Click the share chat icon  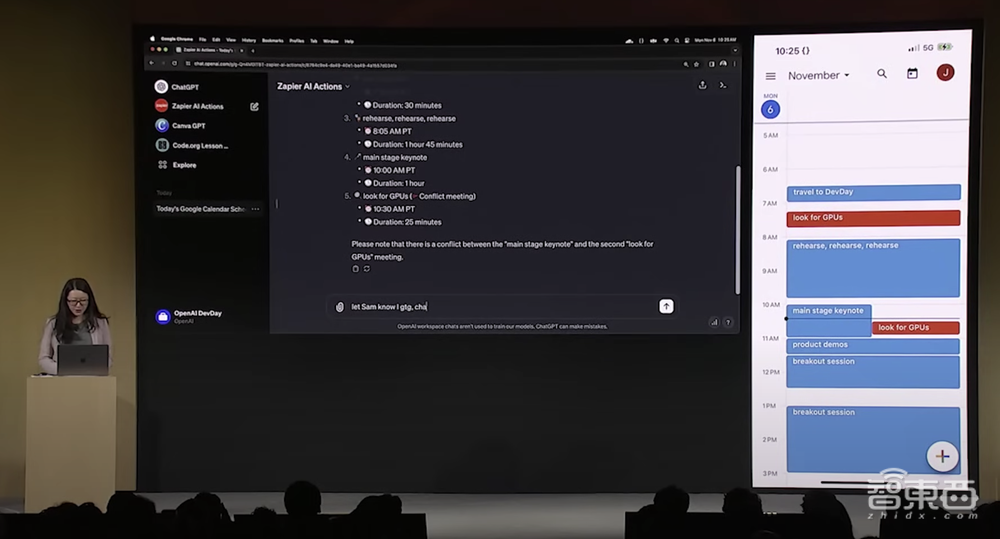pos(702,86)
